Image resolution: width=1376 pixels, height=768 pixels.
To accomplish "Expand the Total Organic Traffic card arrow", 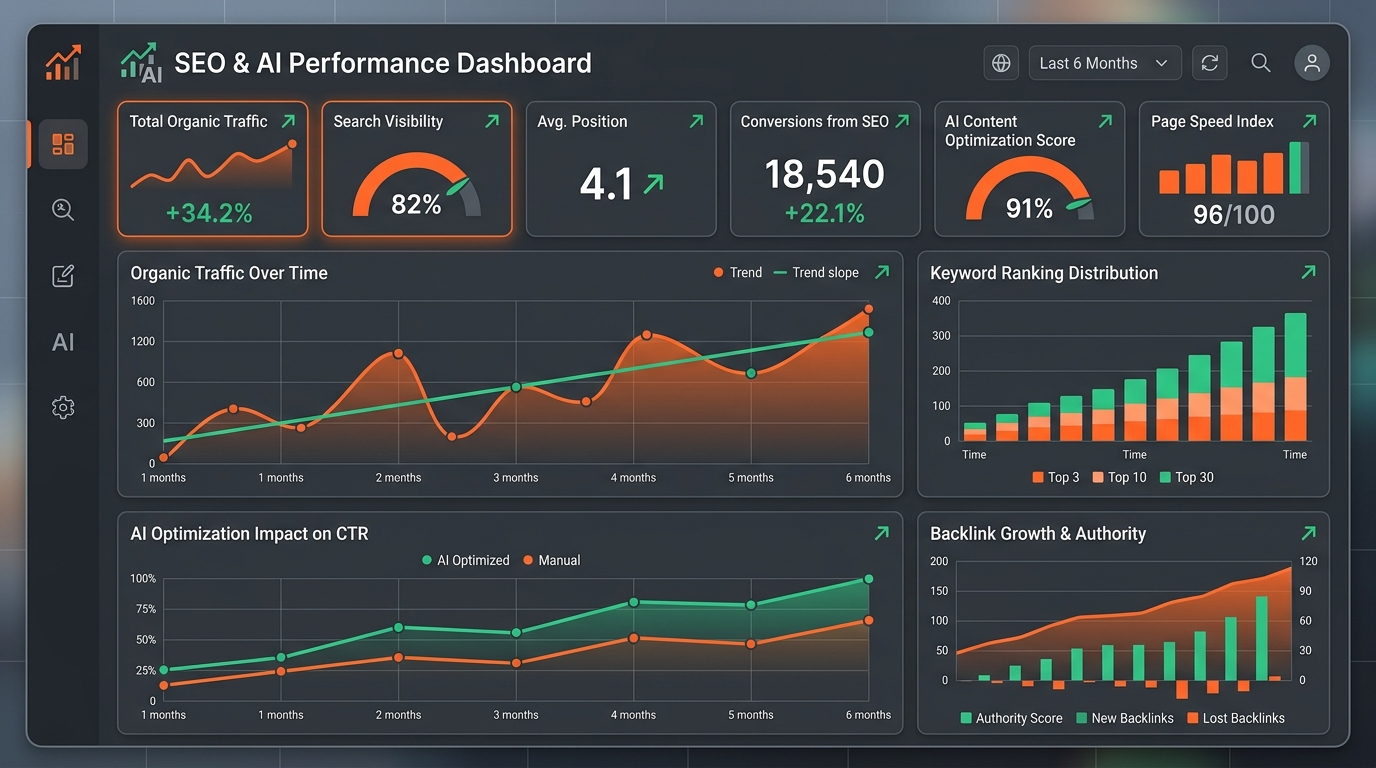I will (288, 121).
